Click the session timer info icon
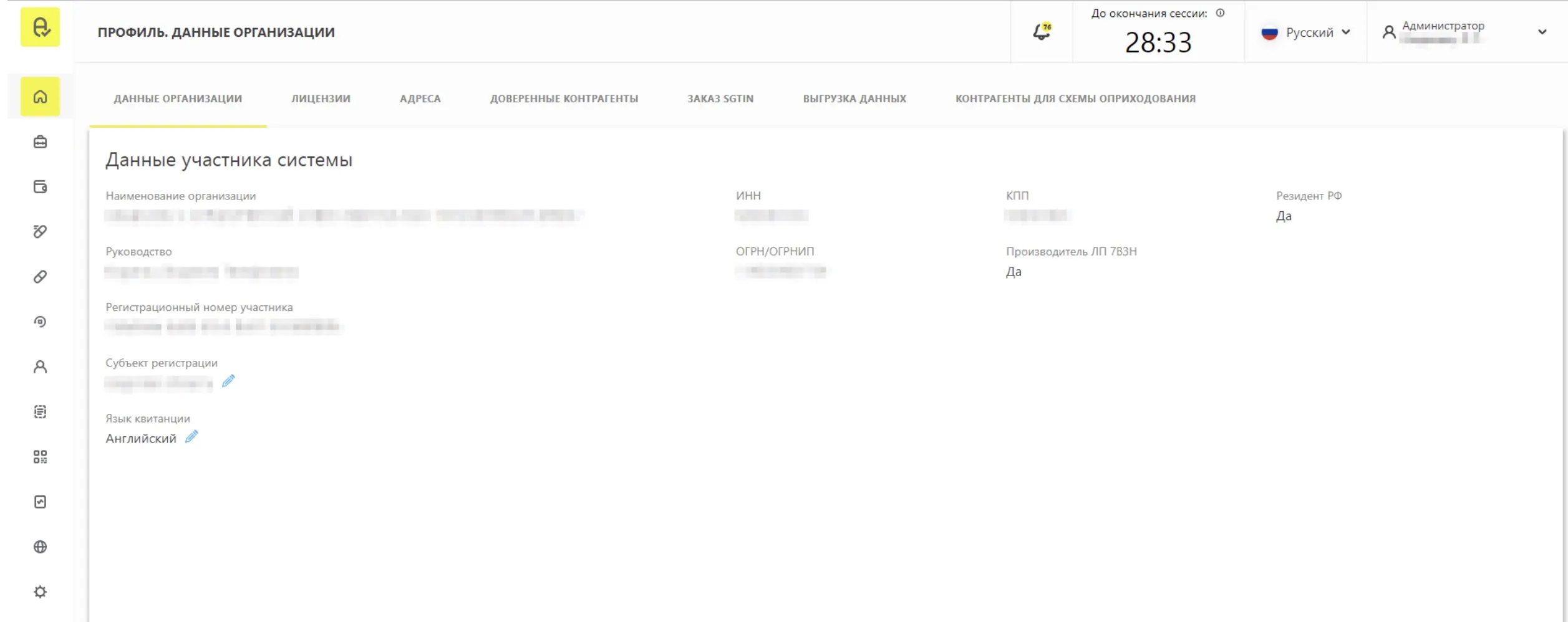Viewport: 1568px width, 622px height. click(x=1220, y=13)
